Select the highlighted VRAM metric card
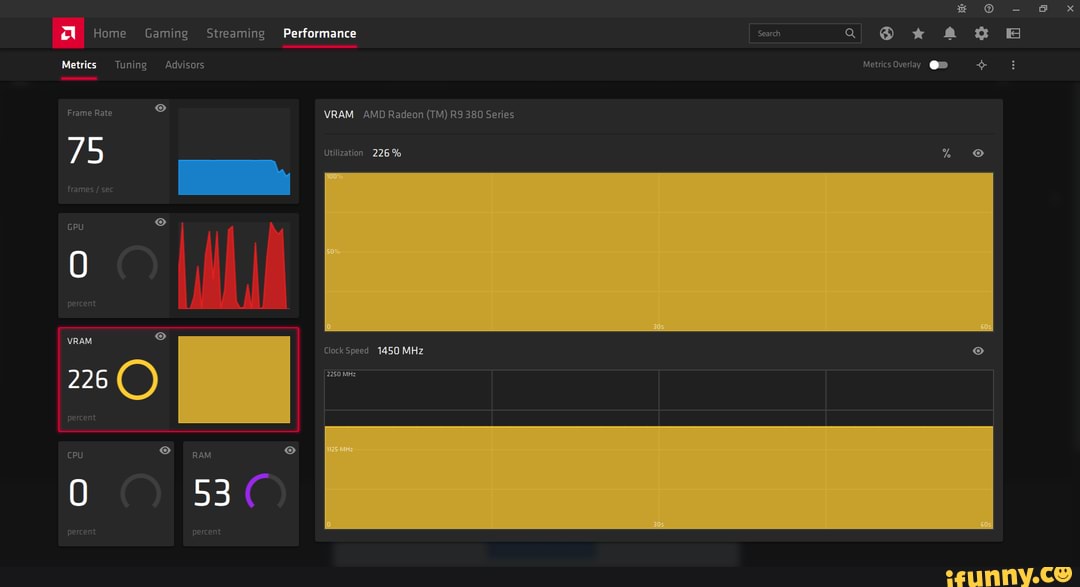Image resolution: width=1080 pixels, height=587 pixels. point(178,380)
